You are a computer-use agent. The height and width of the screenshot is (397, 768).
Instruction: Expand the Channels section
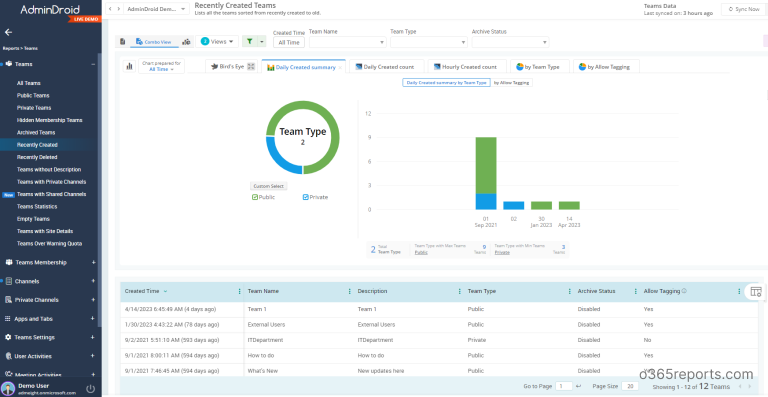(93, 281)
